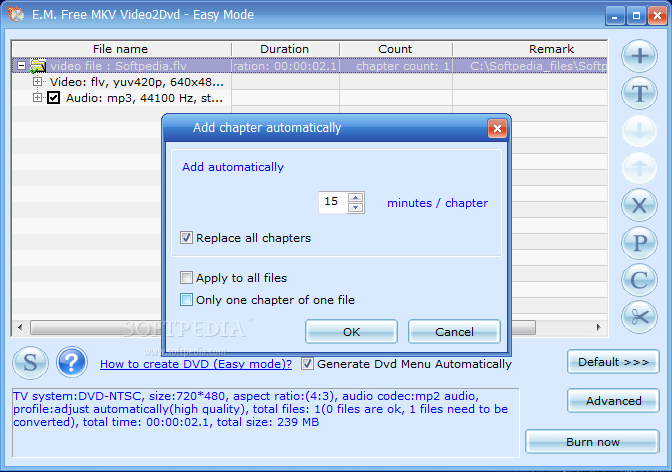Enable Apply to all files

tap(186, 278)
